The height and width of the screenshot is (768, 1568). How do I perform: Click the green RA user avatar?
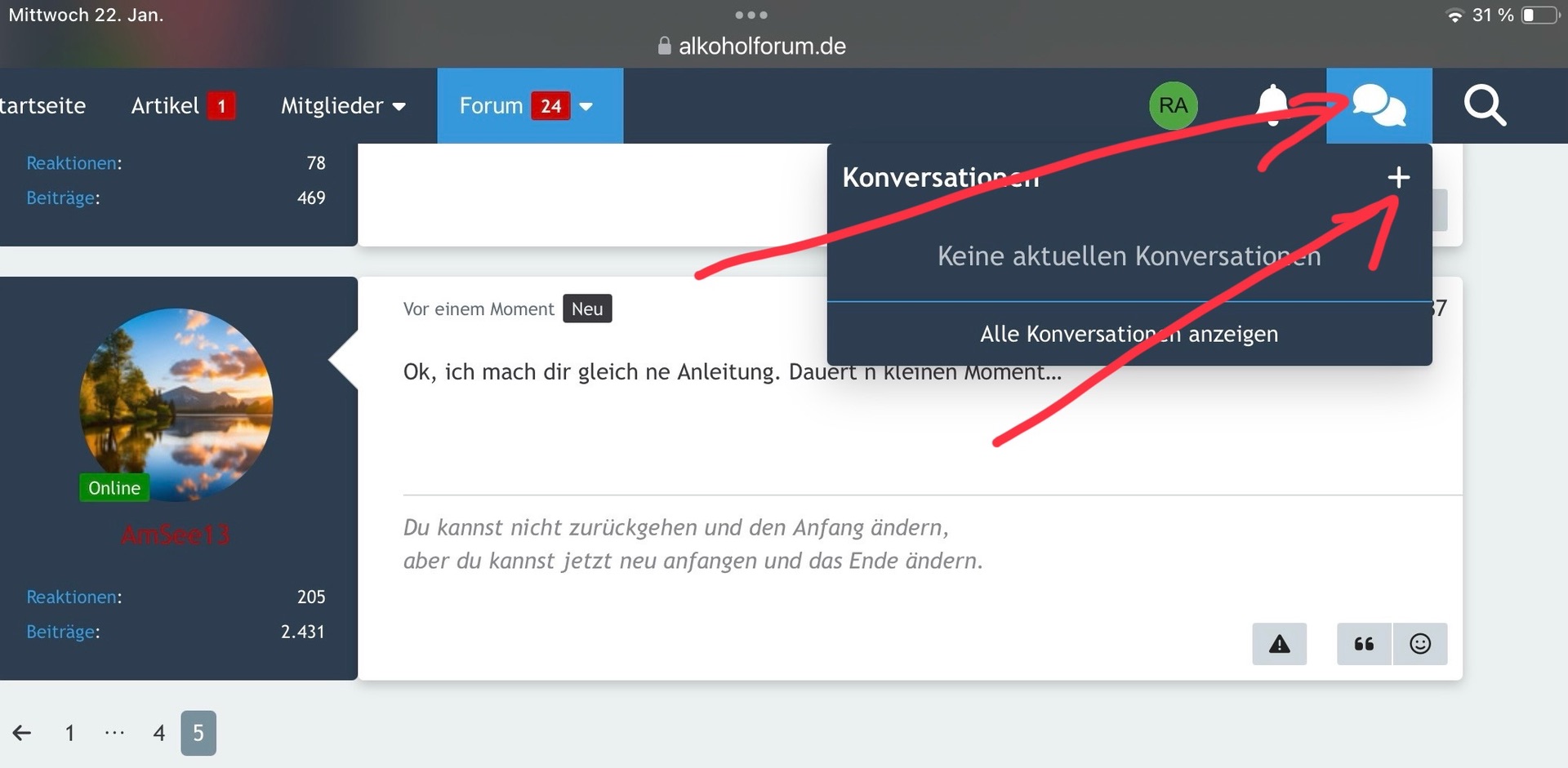click(x=1173, y=105)
